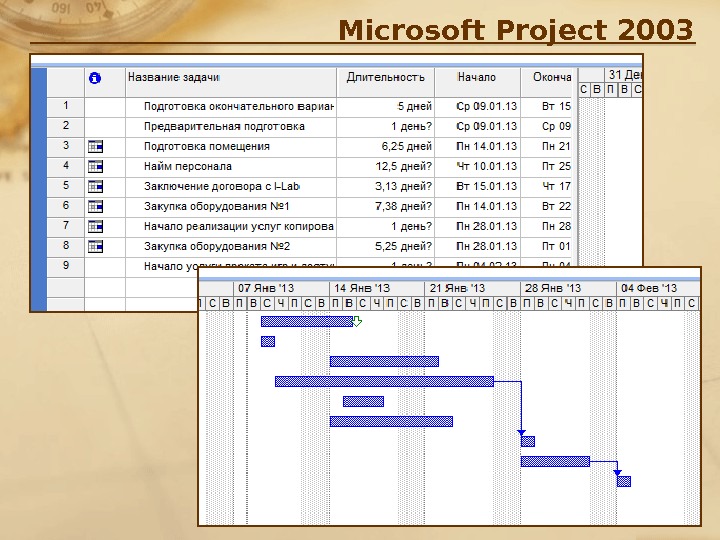This screenshot has width=720, height=540.
Task: Click the calendar constraint icon in row 8
Action: pyautogui.click(x=96, y=247)
